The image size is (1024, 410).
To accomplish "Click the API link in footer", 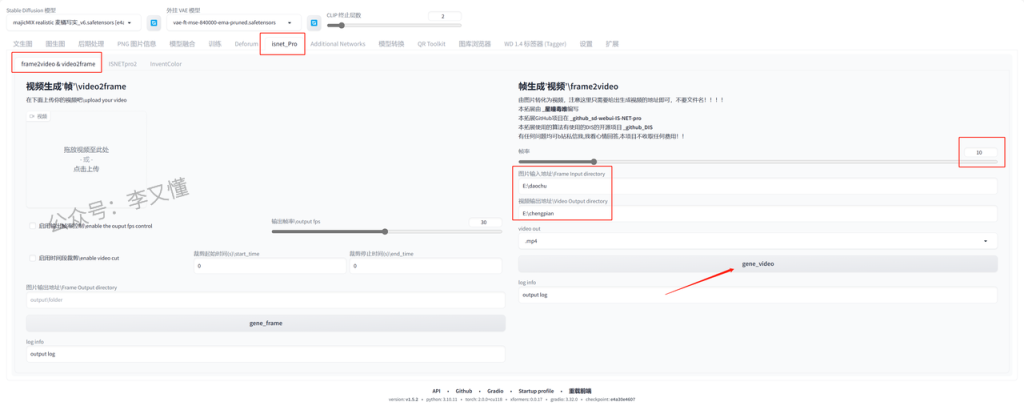I will (436, 391).
